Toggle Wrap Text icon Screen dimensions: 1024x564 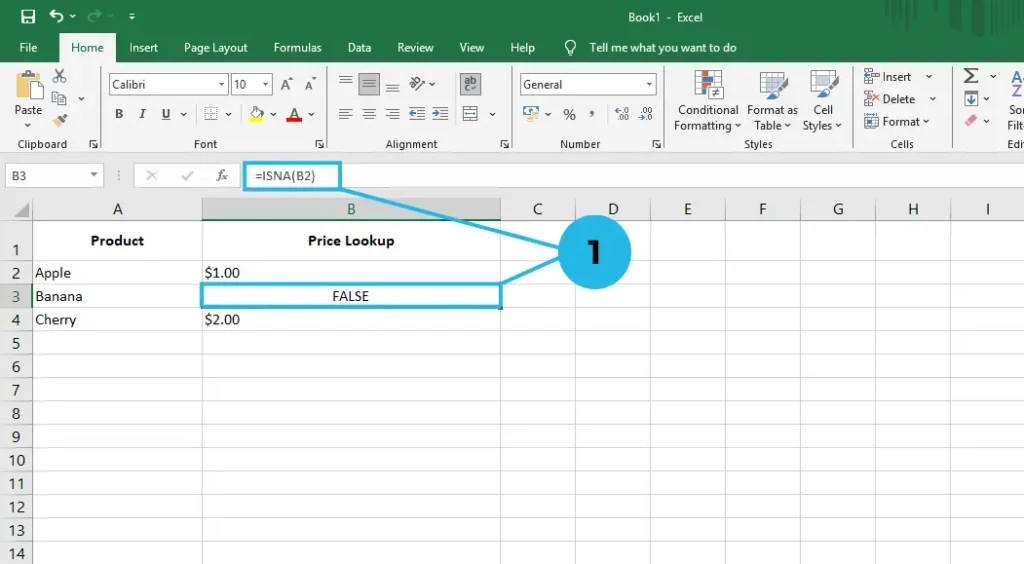pyautogui.click(x=470, y=84)
